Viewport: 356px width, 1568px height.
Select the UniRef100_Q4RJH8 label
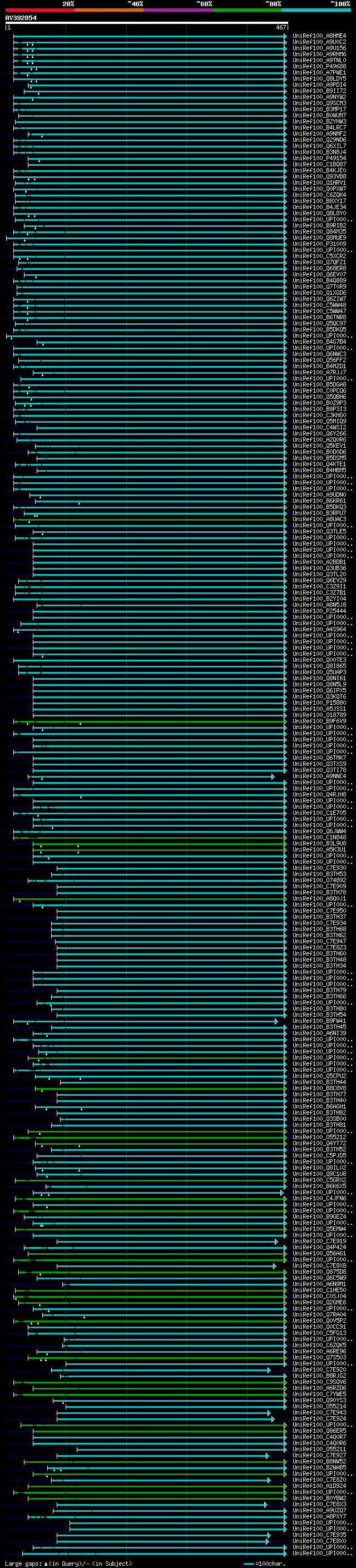point(319,795)
